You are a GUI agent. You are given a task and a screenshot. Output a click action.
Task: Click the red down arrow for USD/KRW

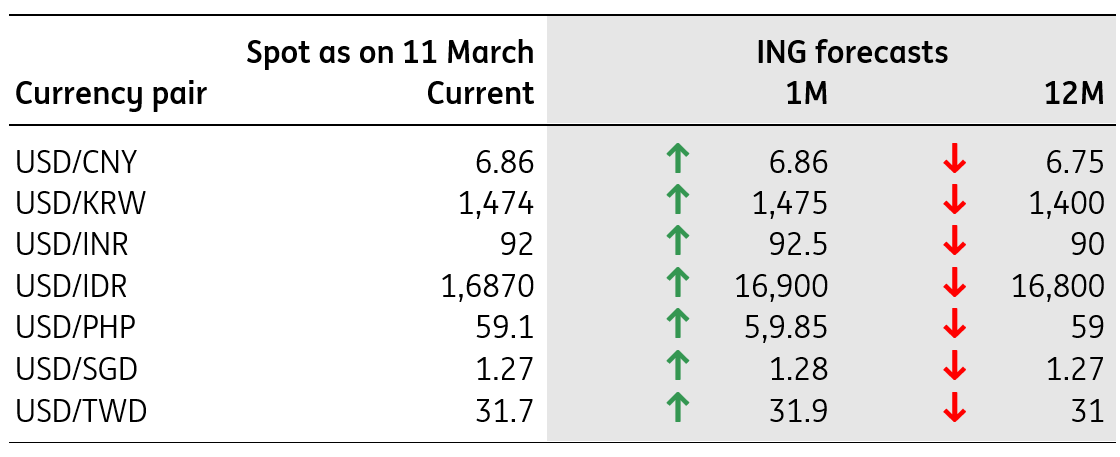954,203
